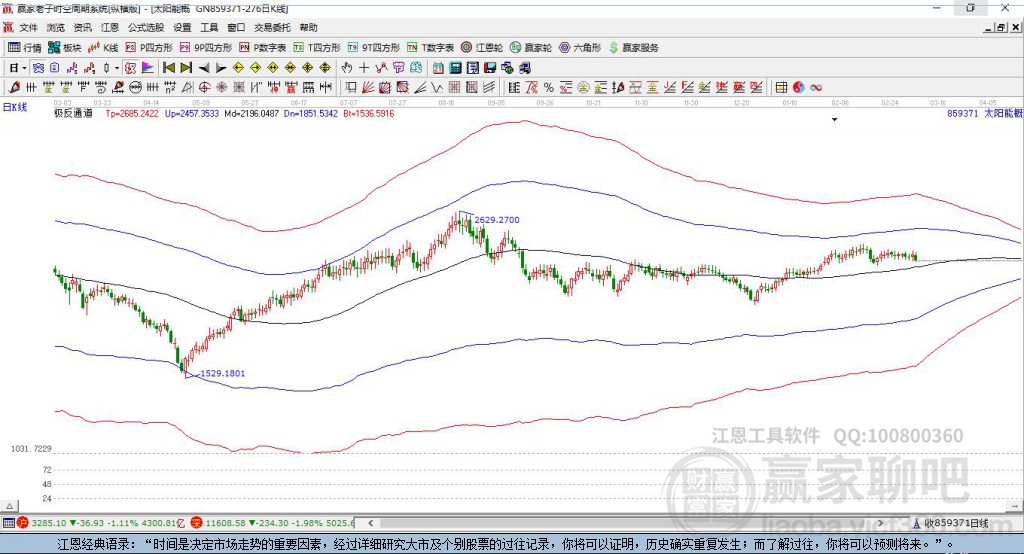Screen dimensions: 1024x554
Task: Step chart right with black arrow
Action: pos(221,68)
